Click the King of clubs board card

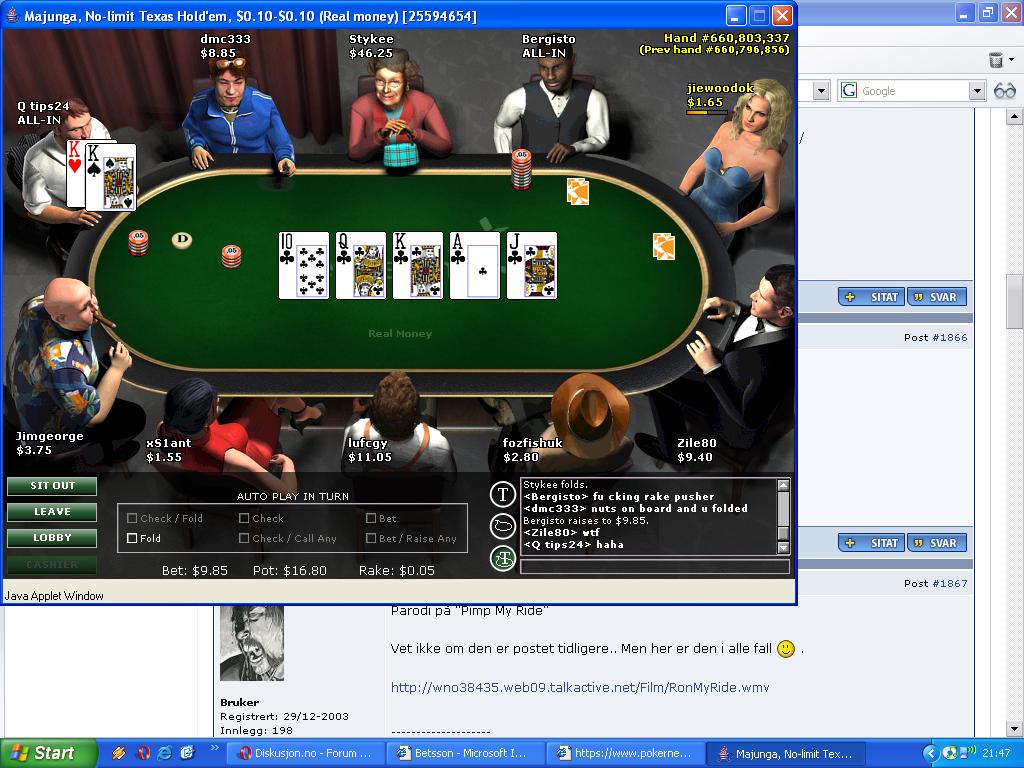(x=418, y=265)
